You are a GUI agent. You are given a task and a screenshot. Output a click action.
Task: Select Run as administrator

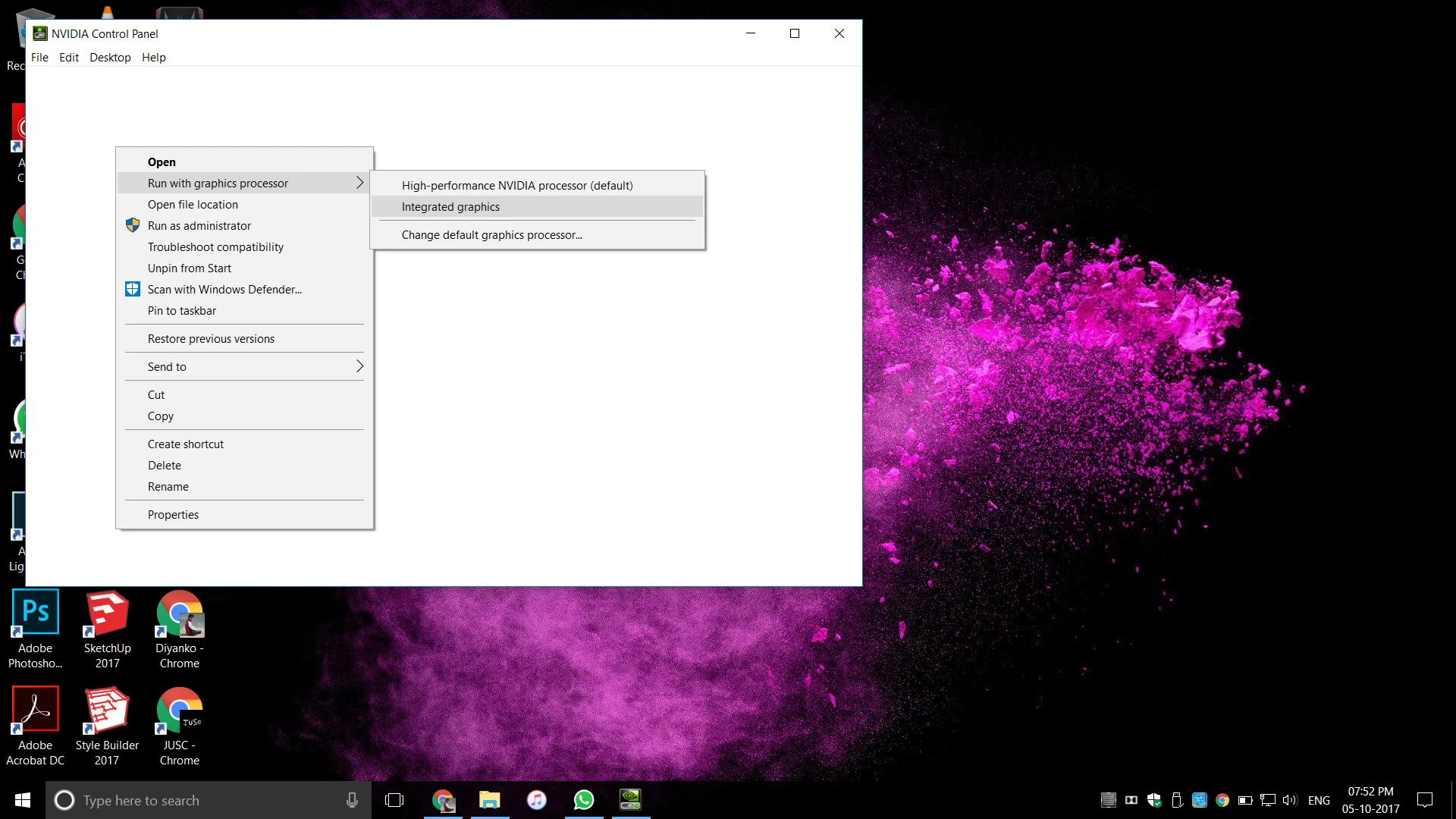coord(199,226)
